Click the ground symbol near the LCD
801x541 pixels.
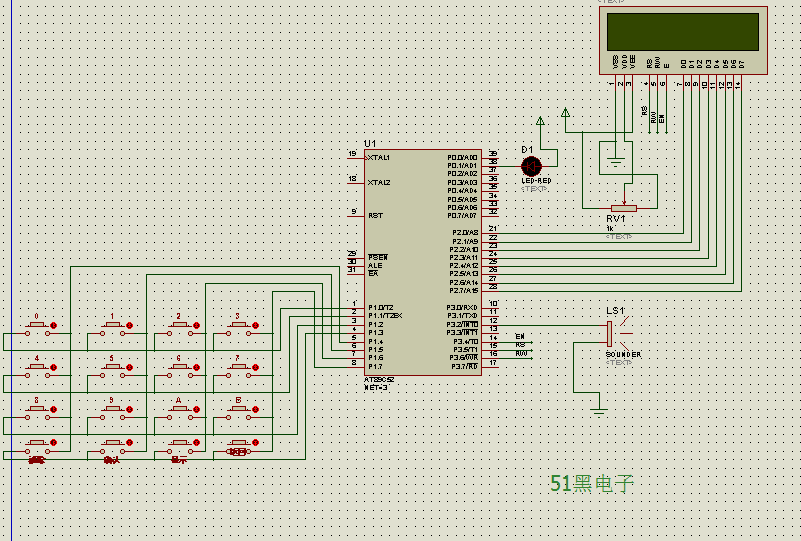616,163
